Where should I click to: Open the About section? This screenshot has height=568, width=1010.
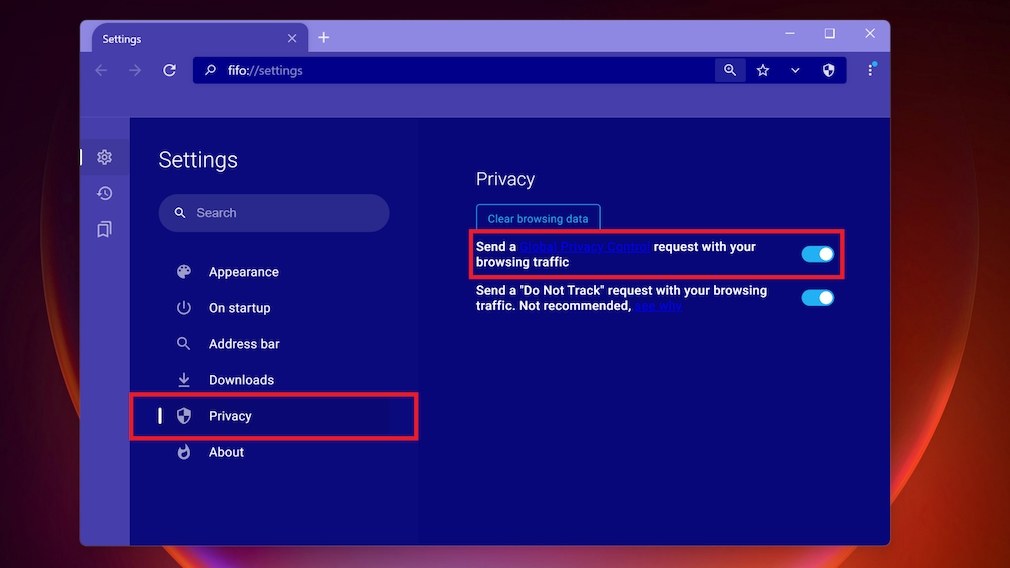[x=226, y=452]
